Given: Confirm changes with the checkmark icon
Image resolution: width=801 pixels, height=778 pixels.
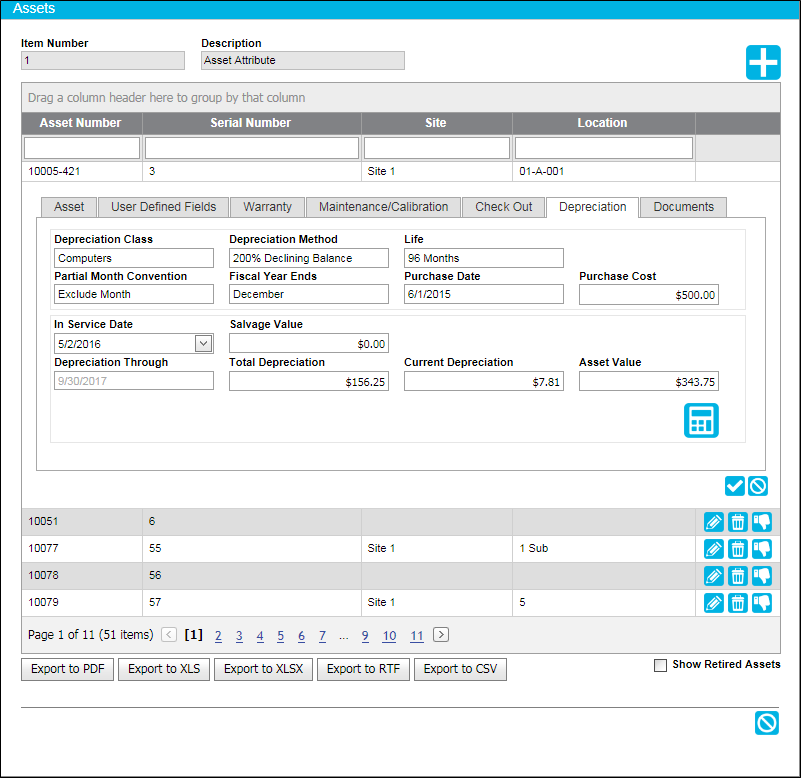Looking at the screenshot, I should [x=735, y=486].
